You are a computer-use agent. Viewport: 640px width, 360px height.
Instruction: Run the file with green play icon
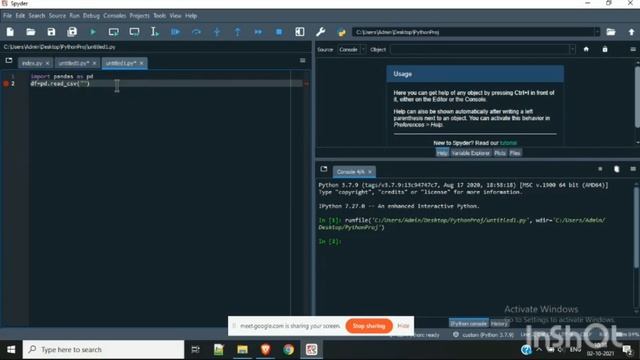point(93,32)
